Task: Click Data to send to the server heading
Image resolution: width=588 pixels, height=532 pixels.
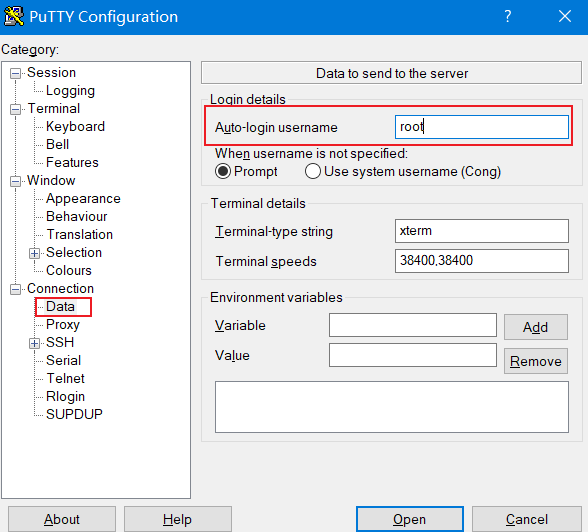Action: pos(392,73)
